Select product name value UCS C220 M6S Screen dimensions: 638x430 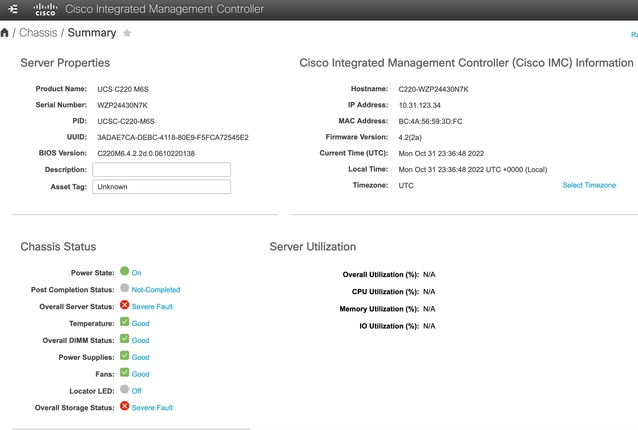click(123, 89)
